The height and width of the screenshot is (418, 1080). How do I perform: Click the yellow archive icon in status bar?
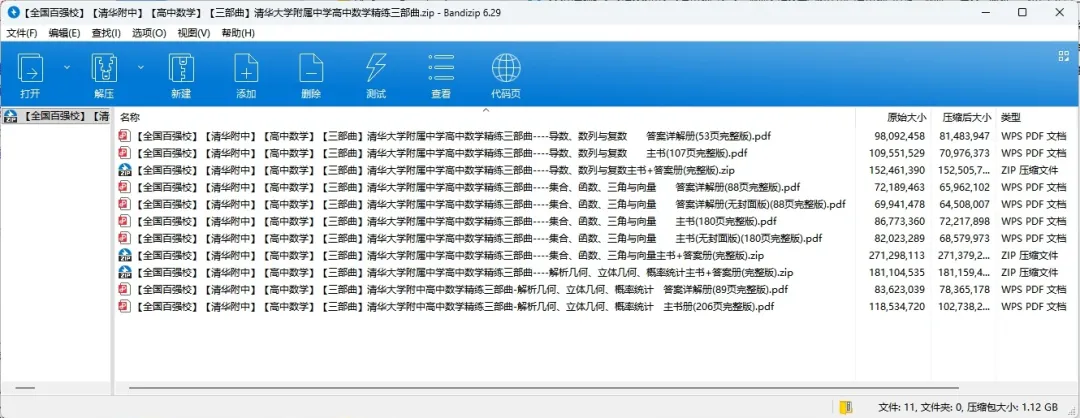847,406
